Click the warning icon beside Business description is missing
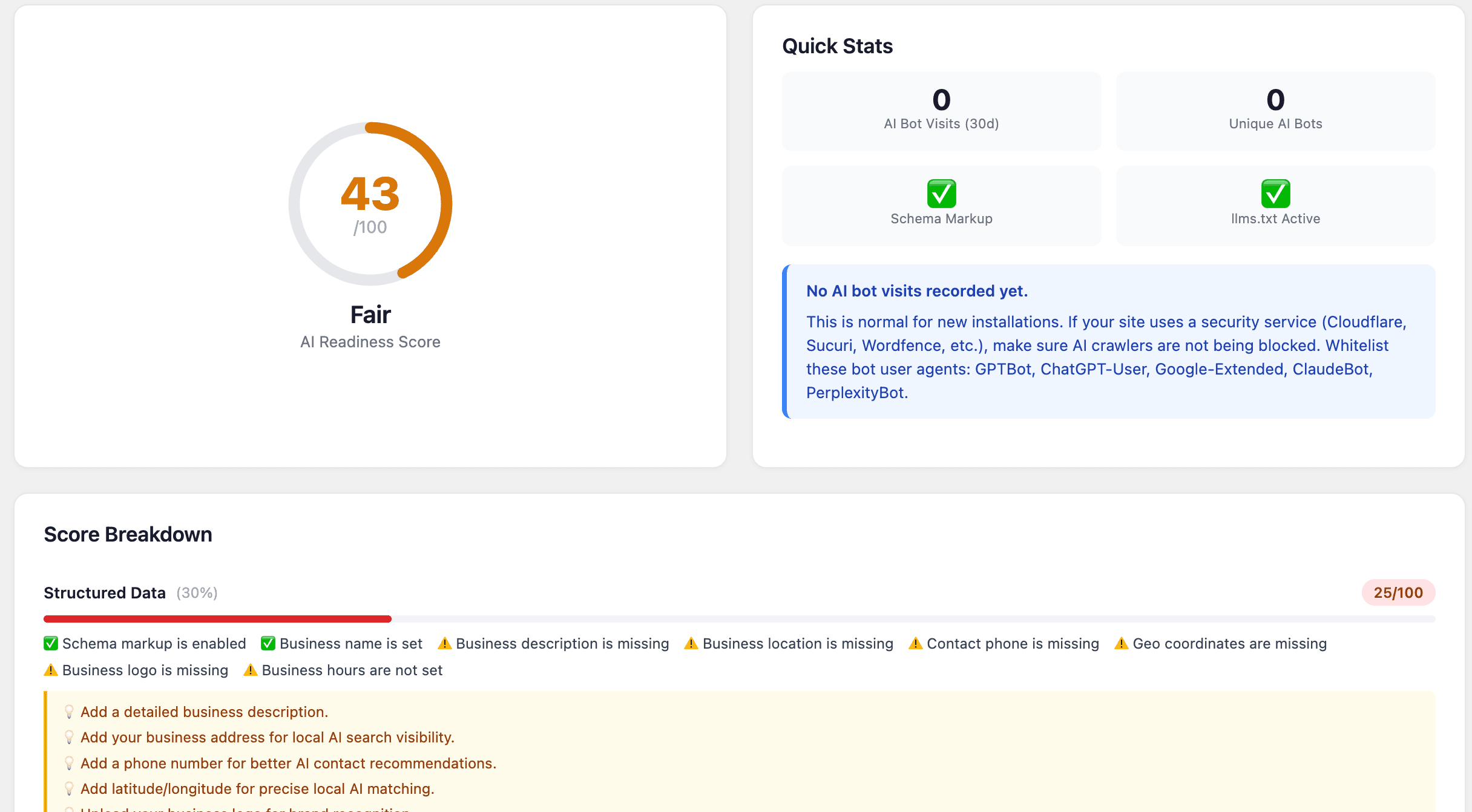The height and width of the screenshot is (812, 1472). (x=445, y=644)
